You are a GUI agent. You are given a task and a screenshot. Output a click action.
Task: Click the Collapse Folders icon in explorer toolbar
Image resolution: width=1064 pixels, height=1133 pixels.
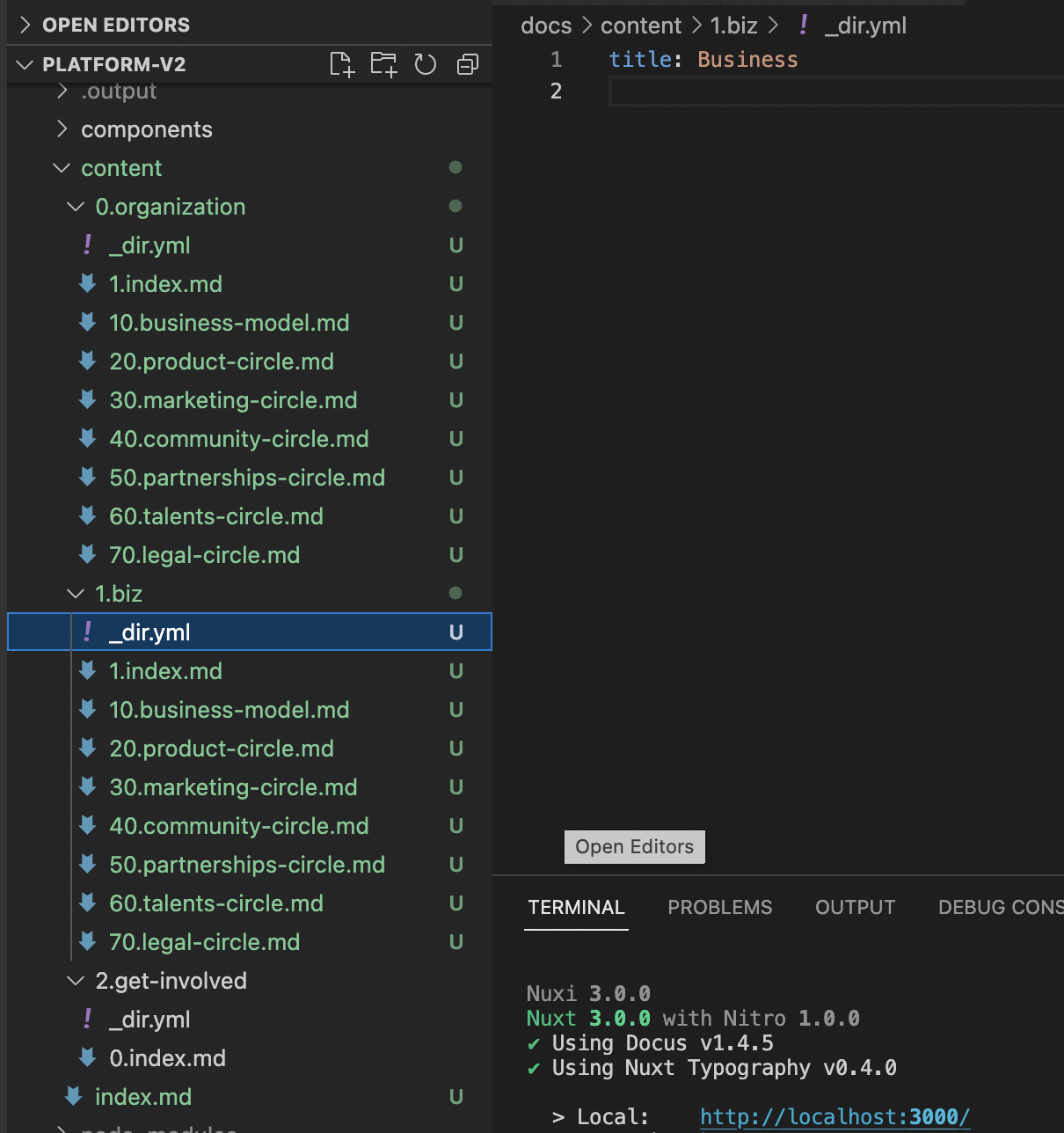[x=467, y=63]
